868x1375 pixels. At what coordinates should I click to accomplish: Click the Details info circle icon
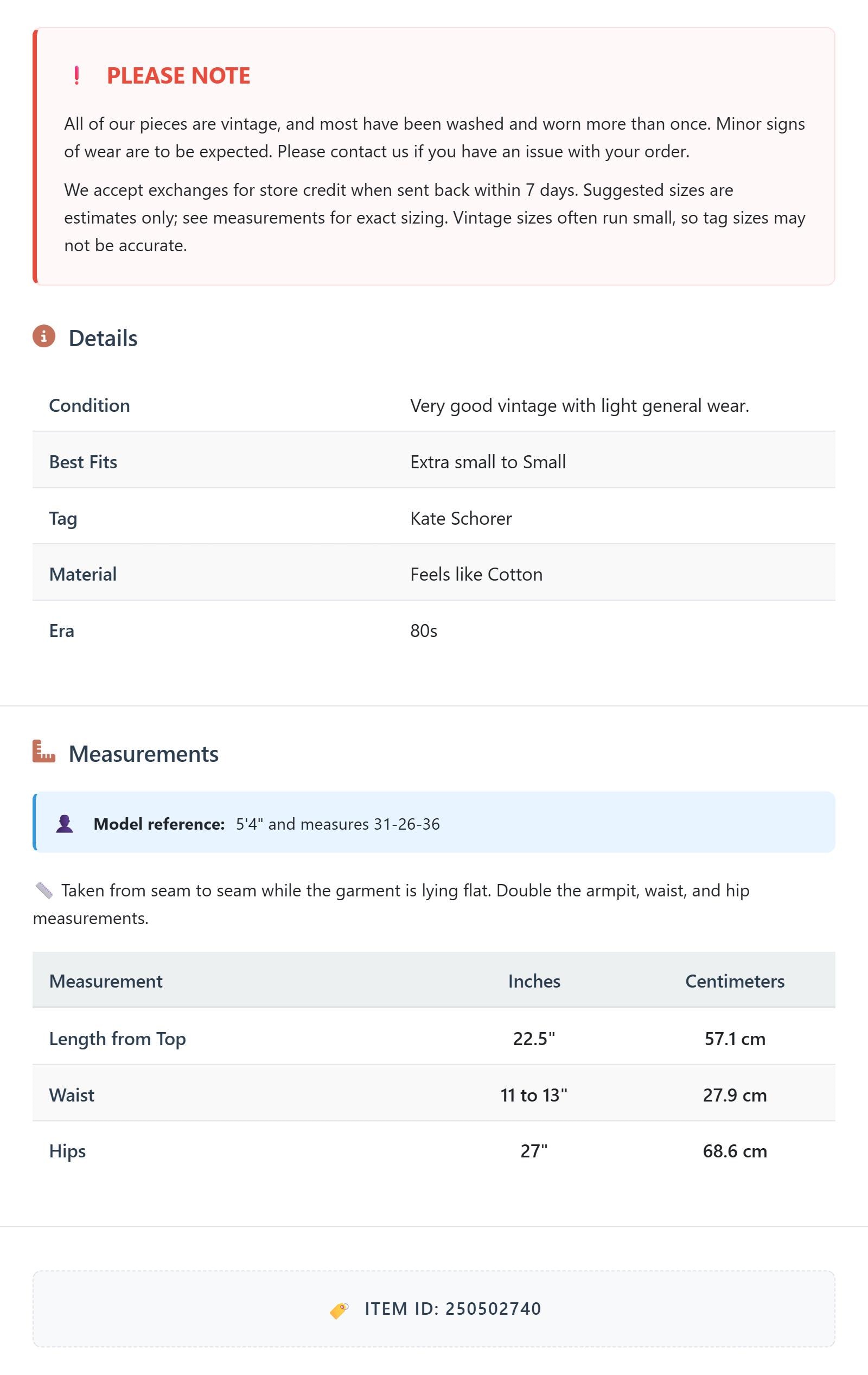coord(44,336)
